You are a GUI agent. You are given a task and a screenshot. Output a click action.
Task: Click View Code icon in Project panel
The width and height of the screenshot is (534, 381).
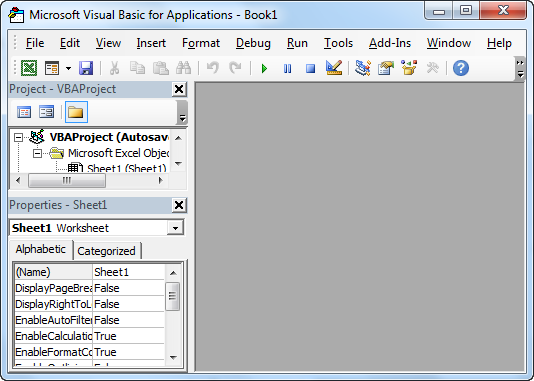coord(24,112)
